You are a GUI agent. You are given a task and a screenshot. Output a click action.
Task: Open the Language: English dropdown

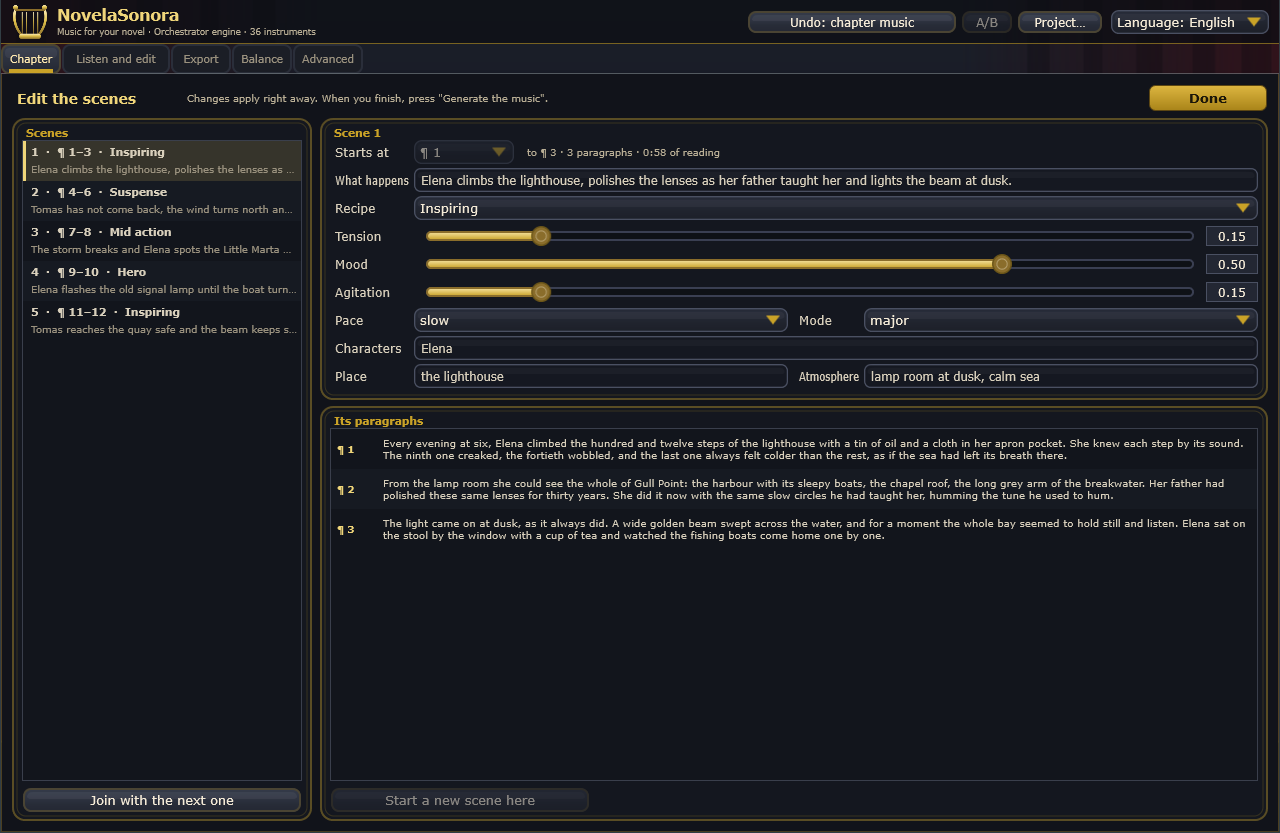tap(1190, 22)
